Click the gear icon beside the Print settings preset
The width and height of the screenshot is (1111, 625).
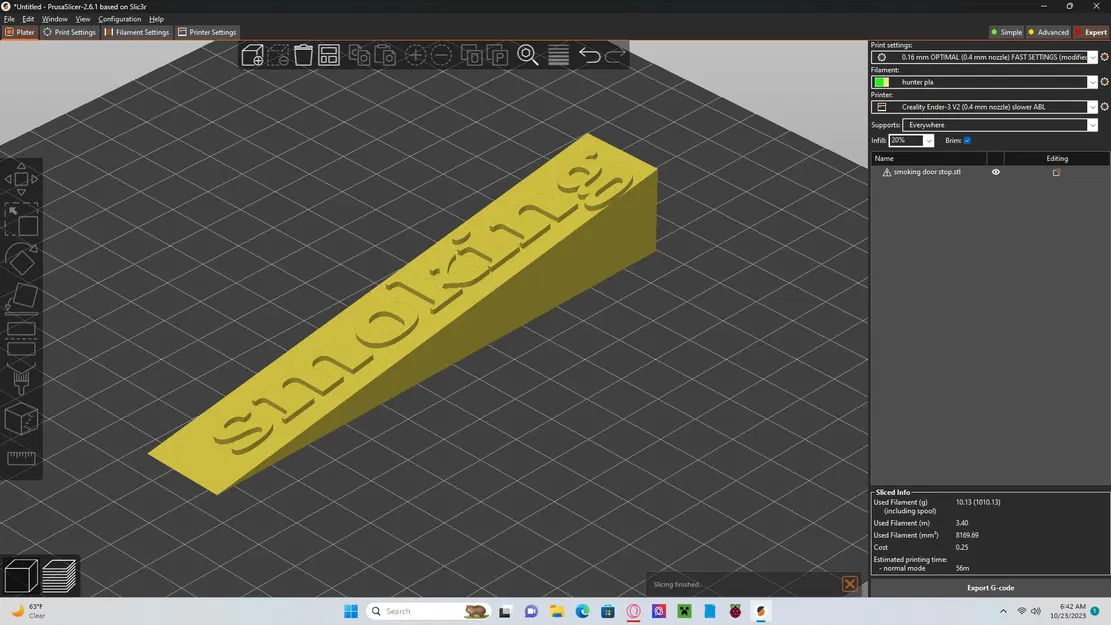[1104, 57]
